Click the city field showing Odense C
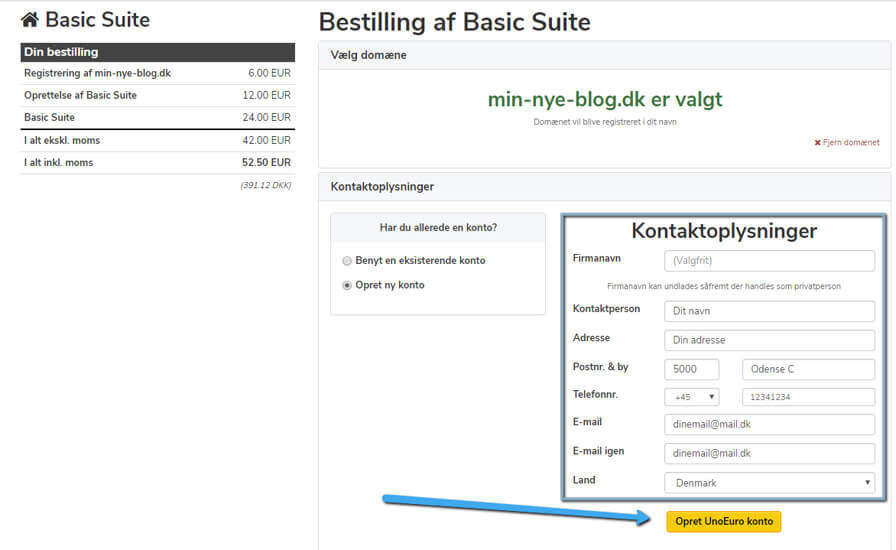Viewport: 896px width, 550px height. (x=808, y=369)
